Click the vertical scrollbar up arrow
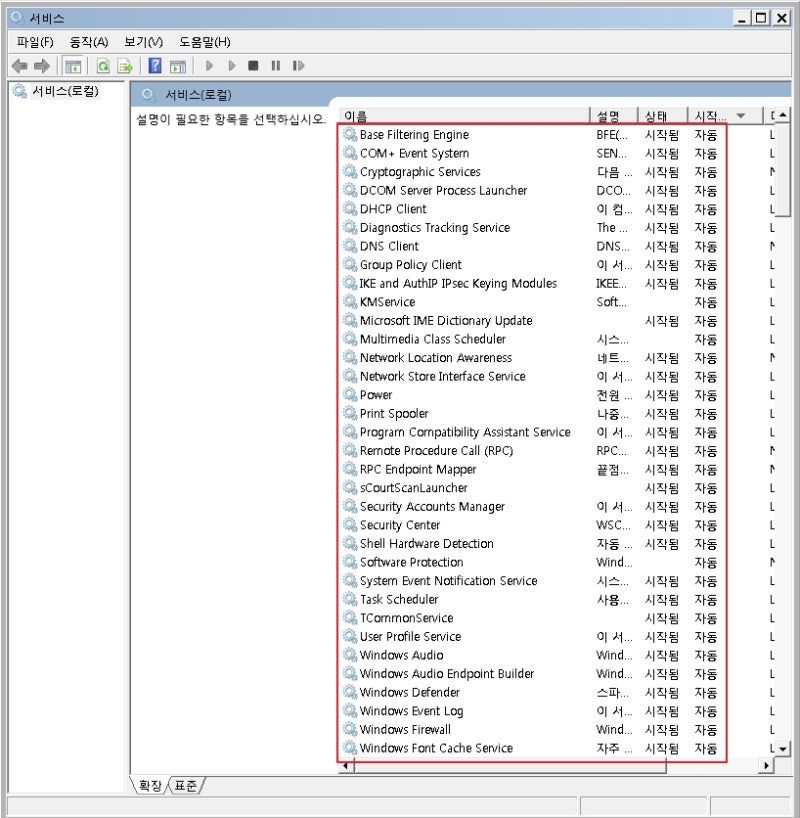The height and width of the screenshot is (818, 800). click(782, 115)
